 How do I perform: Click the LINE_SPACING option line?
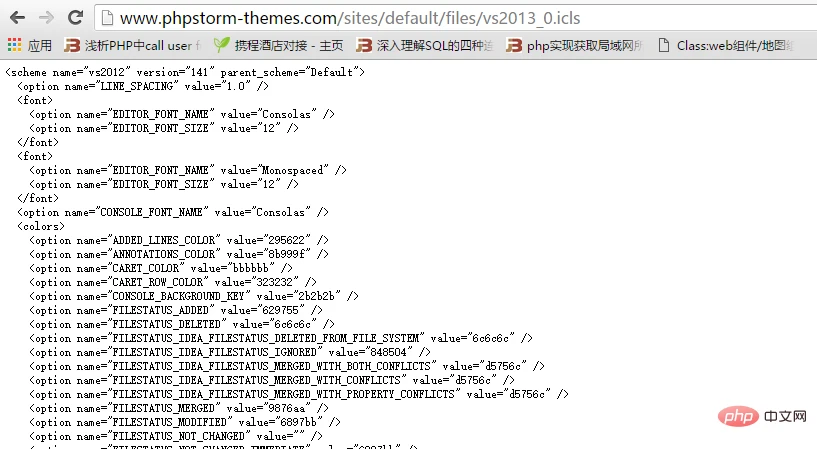click(x=143, y=86)
